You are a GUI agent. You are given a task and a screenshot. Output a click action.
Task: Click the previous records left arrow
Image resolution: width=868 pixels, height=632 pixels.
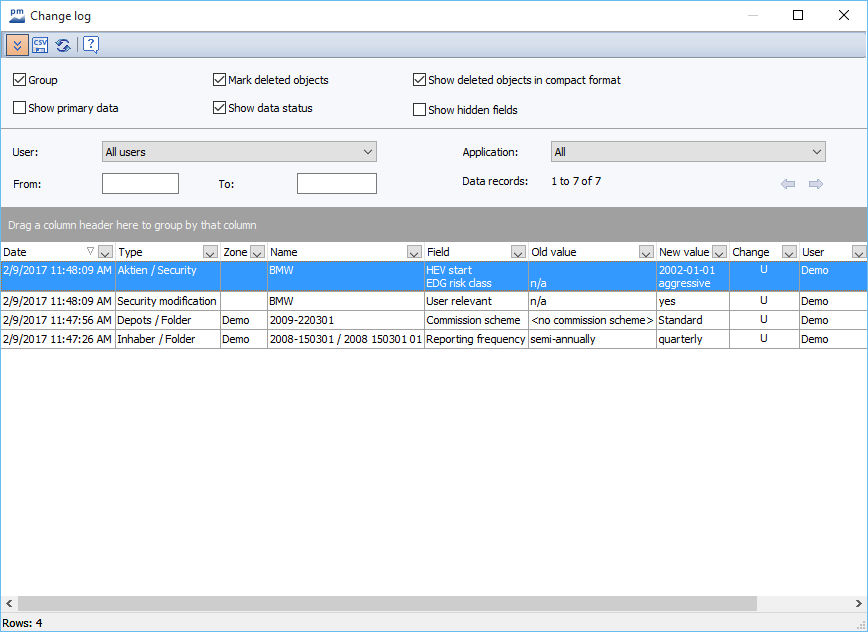pyautogui.click(x=788, y=184)
